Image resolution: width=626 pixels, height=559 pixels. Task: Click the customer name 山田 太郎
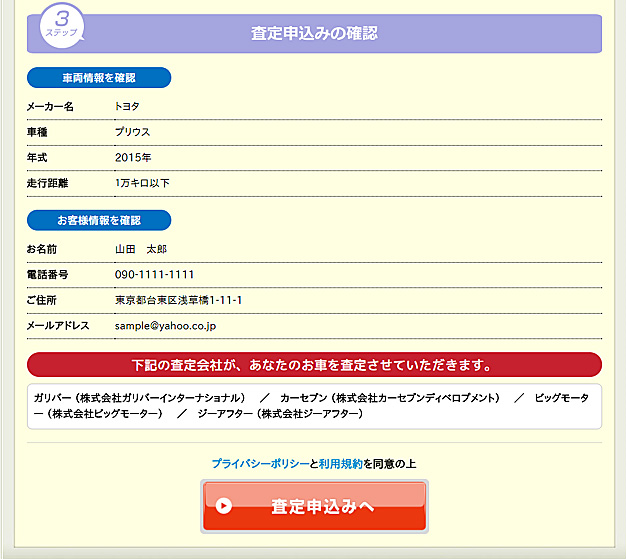click(x=140, y=248)
